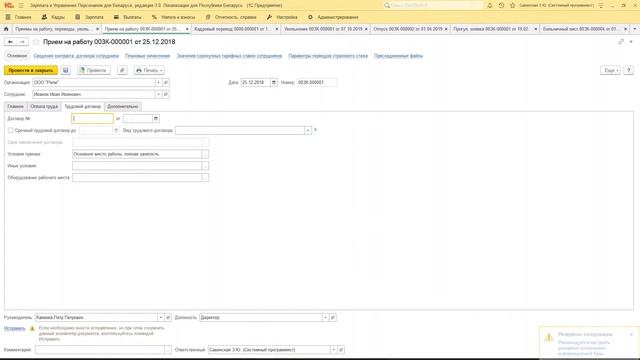640x360 pixels.
Task: Switch to the 'Дополнительно' form tab
Action: [122, 107]
